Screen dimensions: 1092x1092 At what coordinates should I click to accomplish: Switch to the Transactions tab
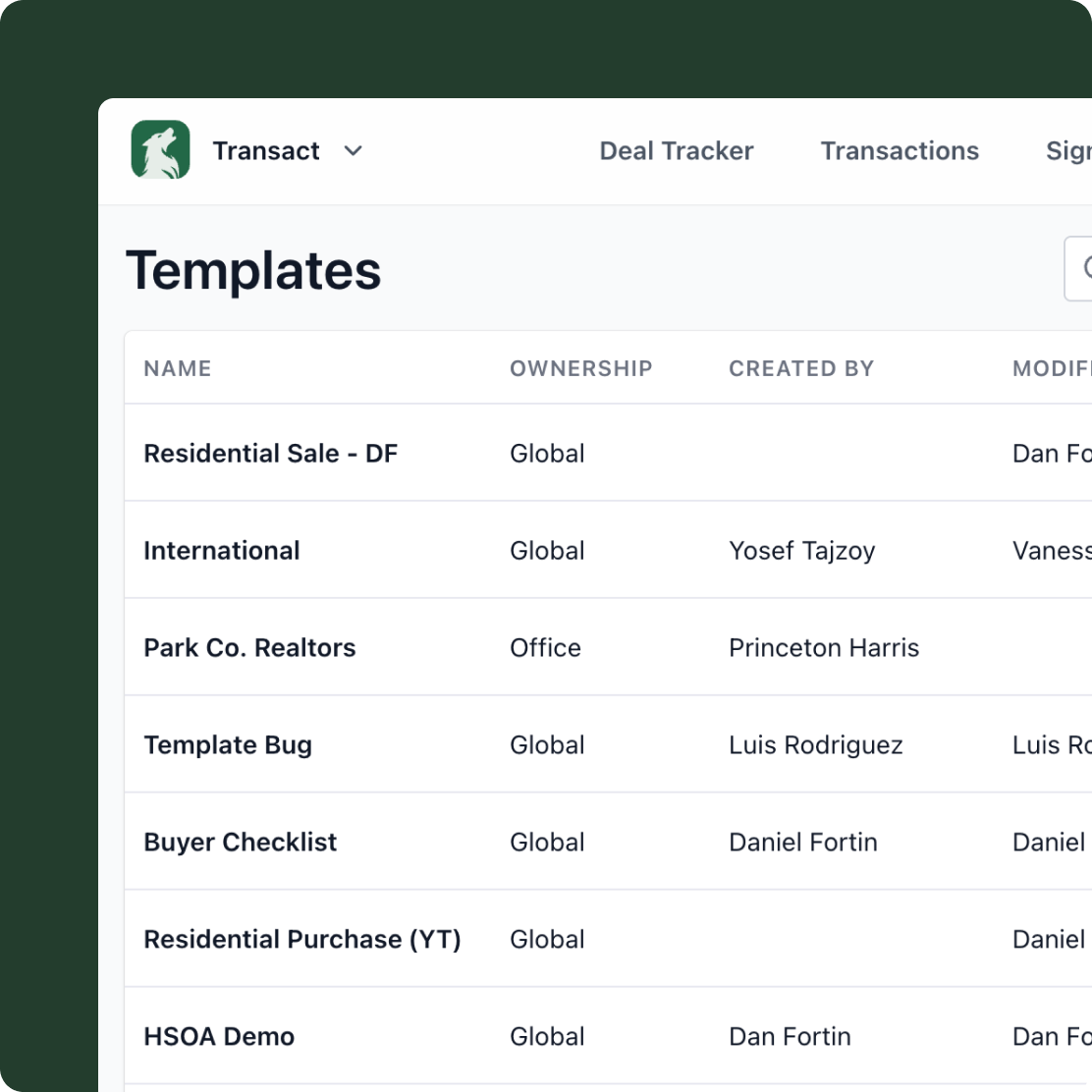pos(900,150)
